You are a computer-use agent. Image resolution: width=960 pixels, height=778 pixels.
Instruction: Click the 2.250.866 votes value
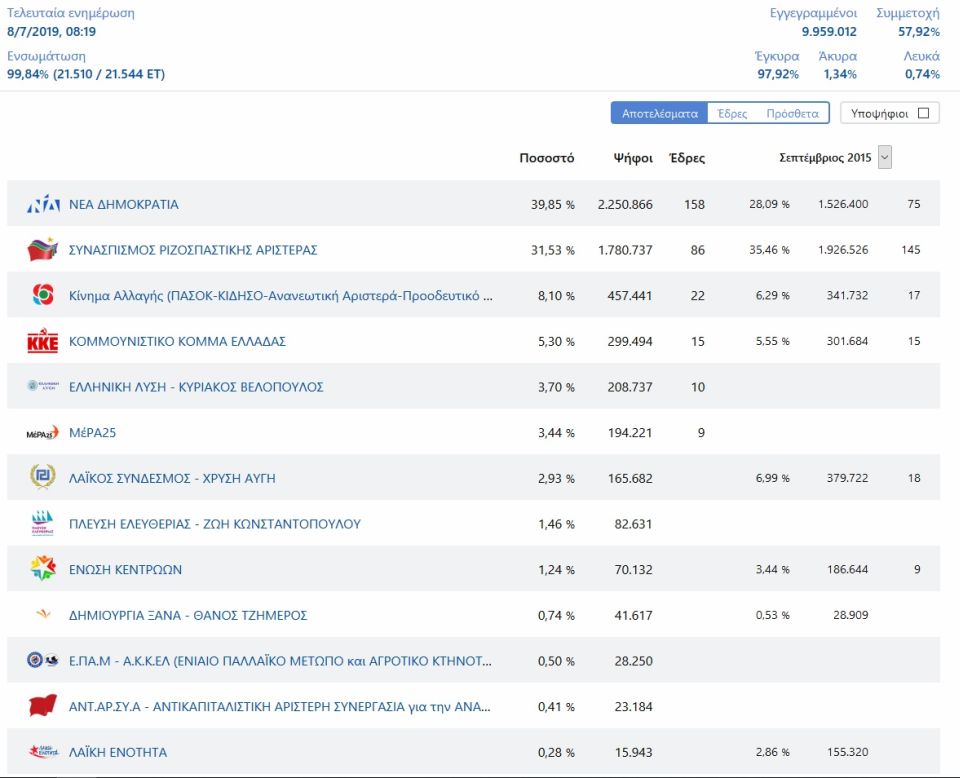click(x=625, y=204)
